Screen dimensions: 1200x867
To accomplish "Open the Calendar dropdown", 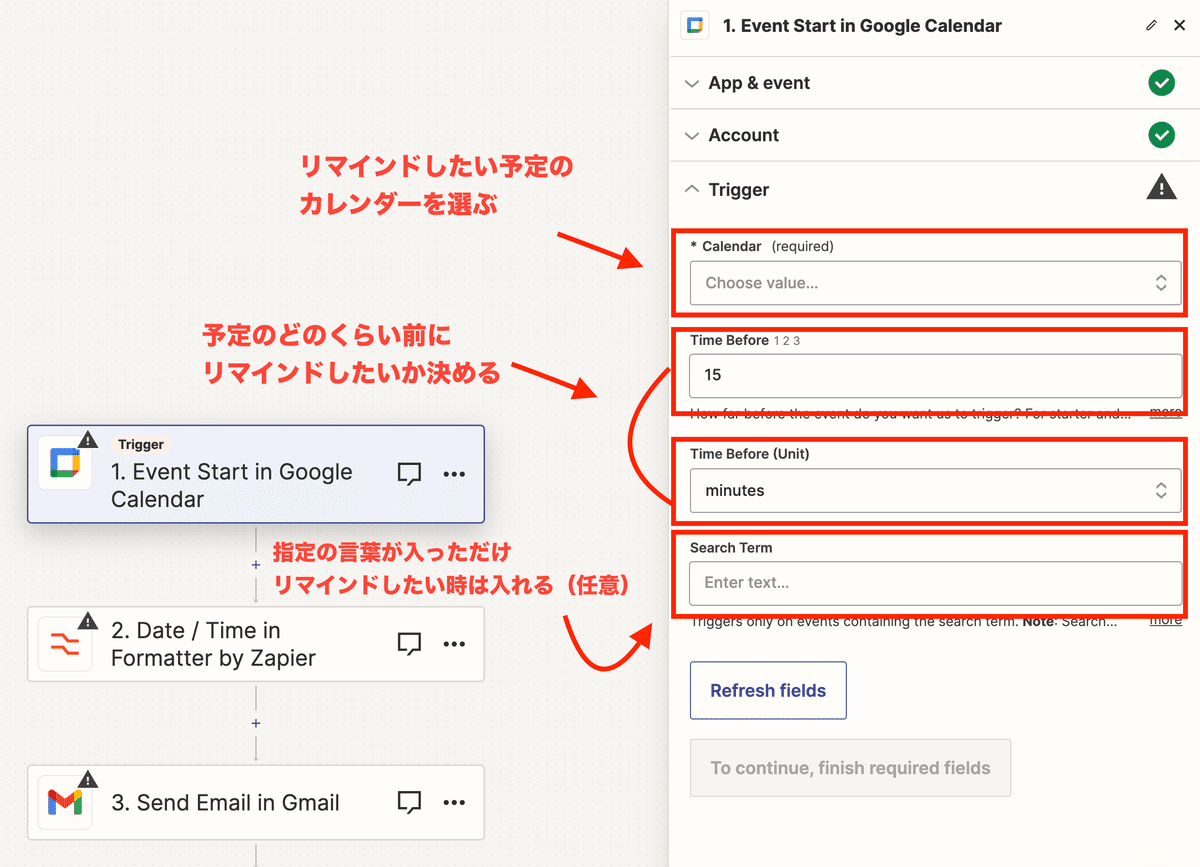I will pos(935,283).
